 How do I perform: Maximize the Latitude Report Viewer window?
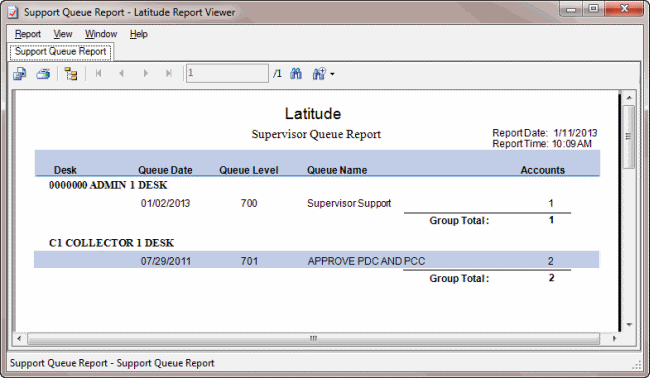click(593, 9)
